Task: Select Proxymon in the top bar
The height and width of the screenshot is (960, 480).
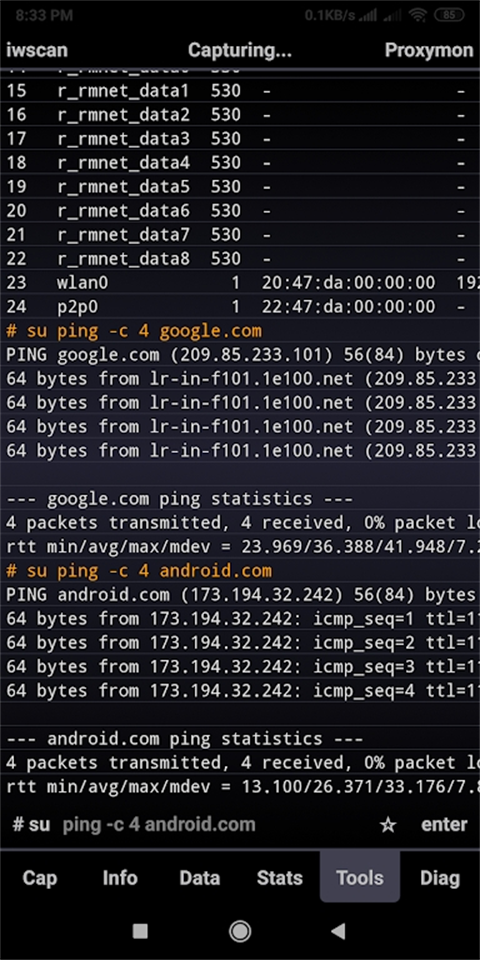Action: (429, 50)
